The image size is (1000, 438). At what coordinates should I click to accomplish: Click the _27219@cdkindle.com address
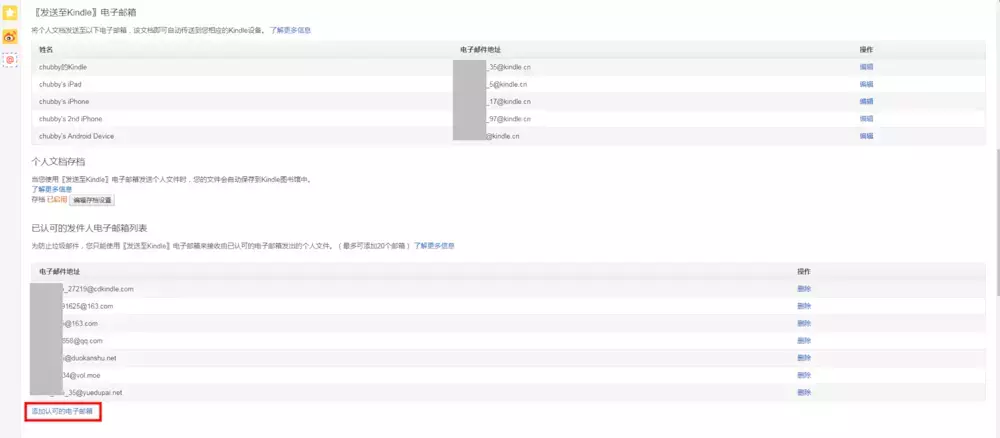pos(98,289)
